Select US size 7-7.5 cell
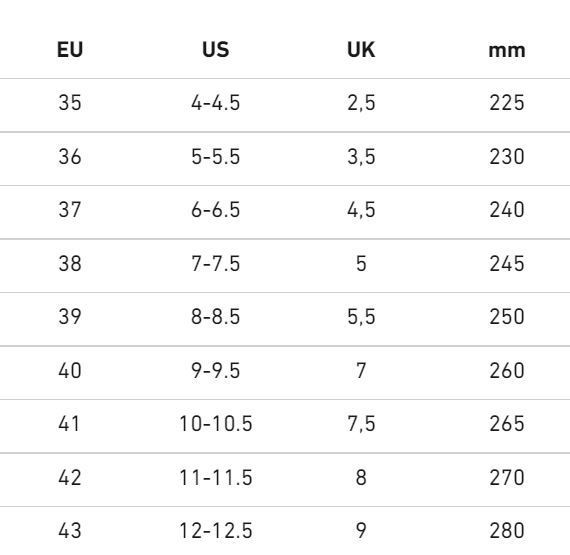570x555 pixels. [x=216, y=264]
